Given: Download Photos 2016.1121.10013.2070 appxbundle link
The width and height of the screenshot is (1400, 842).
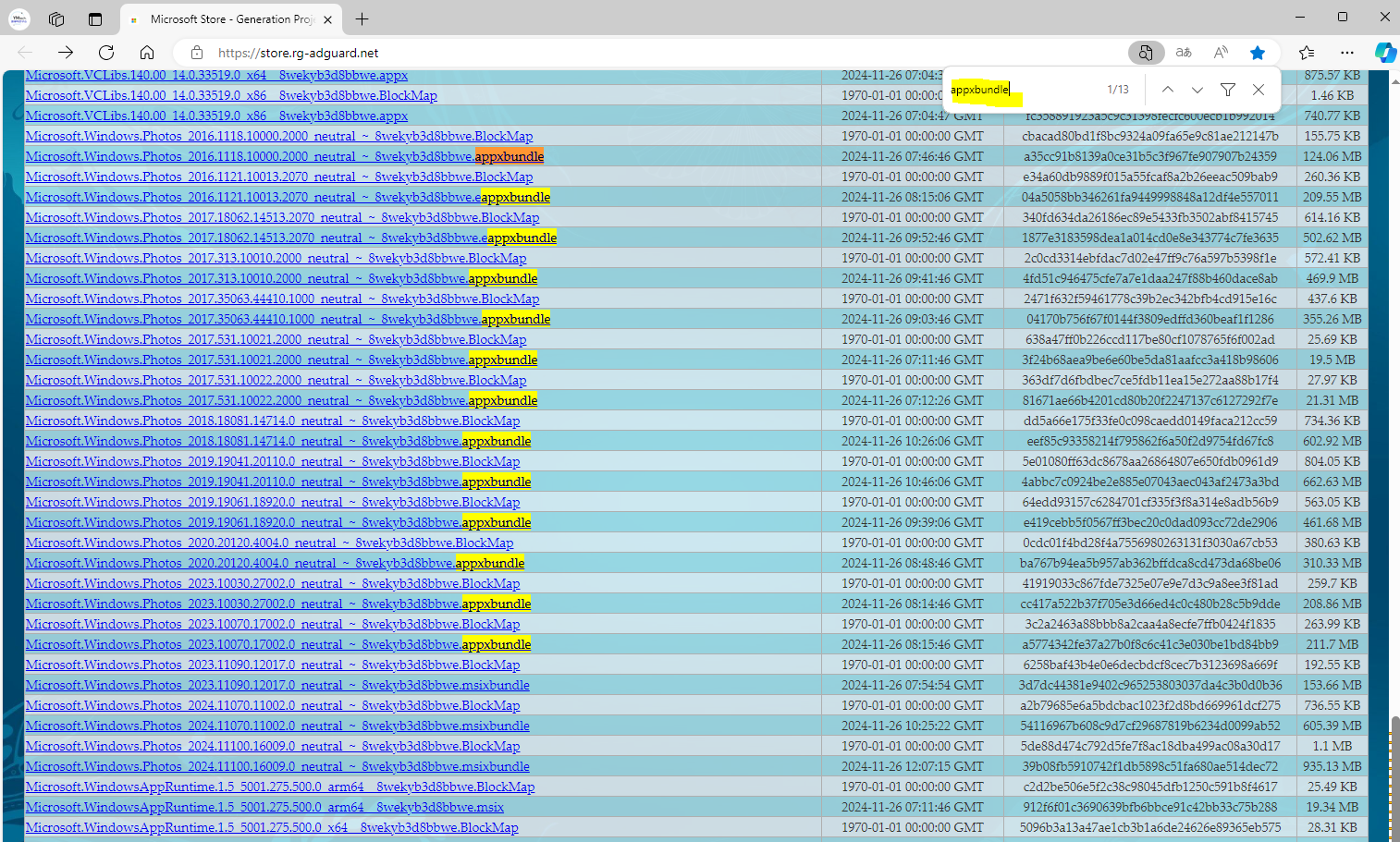Looking at the screenshot, I should tap(288, 197).
